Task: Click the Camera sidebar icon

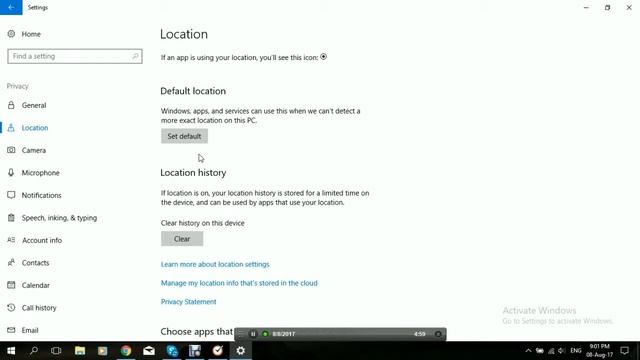Action: click(x=11, y=150)
